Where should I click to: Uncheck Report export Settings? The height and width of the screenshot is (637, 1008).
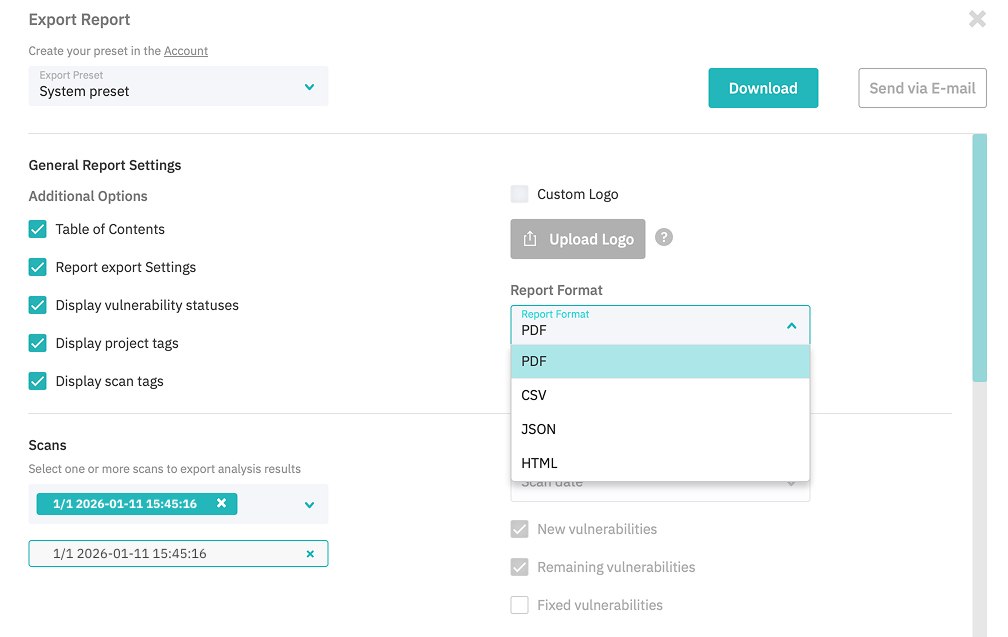click(x=37, y=267)
